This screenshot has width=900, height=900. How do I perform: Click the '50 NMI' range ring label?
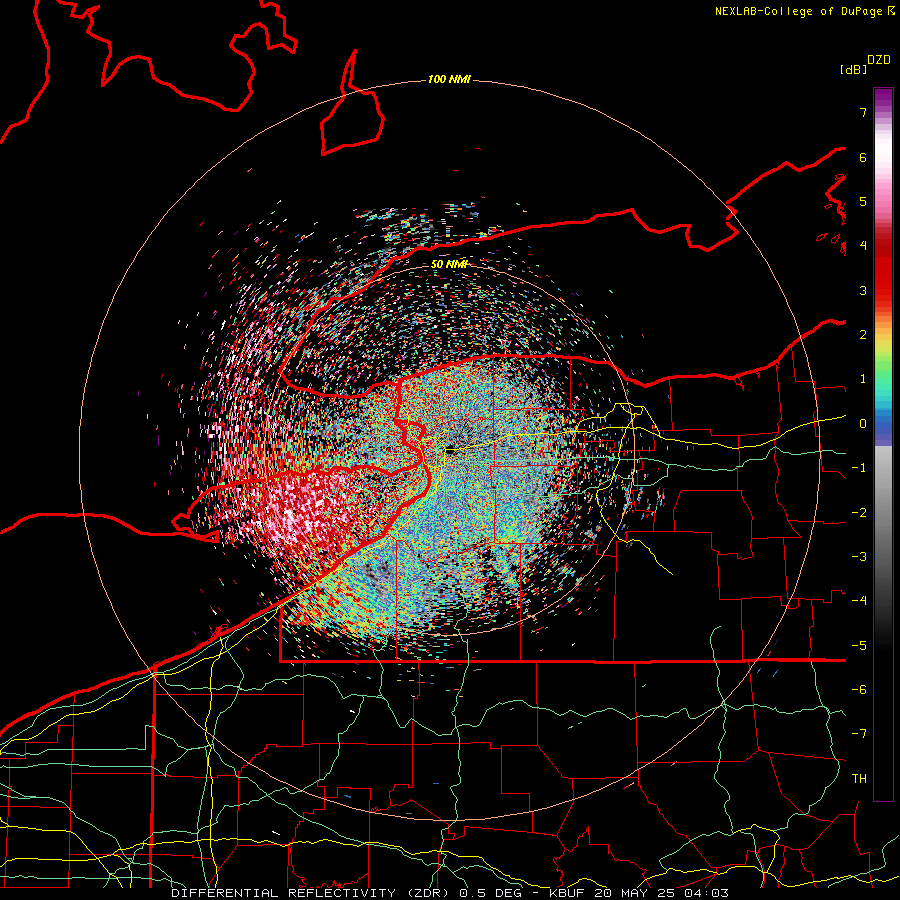pos(449,265)
